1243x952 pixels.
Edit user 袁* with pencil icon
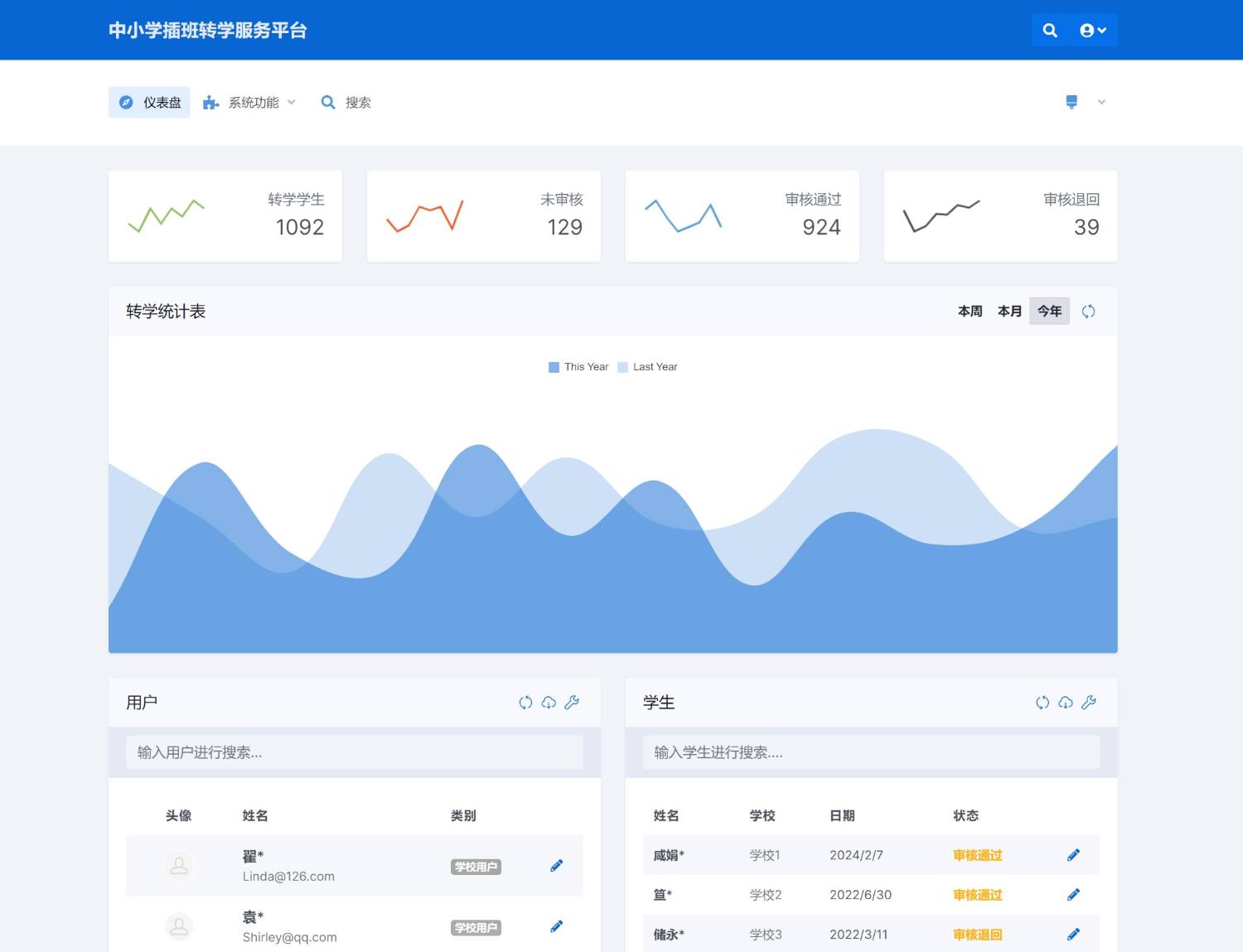557,926
